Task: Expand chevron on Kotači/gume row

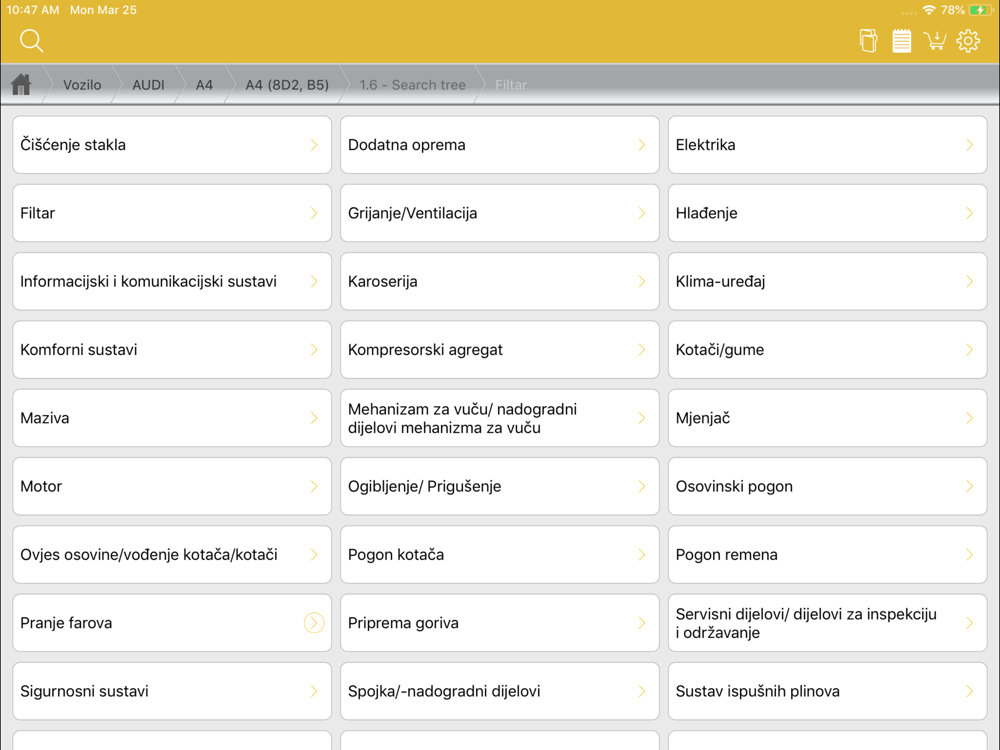Action: tap(969, 349)
